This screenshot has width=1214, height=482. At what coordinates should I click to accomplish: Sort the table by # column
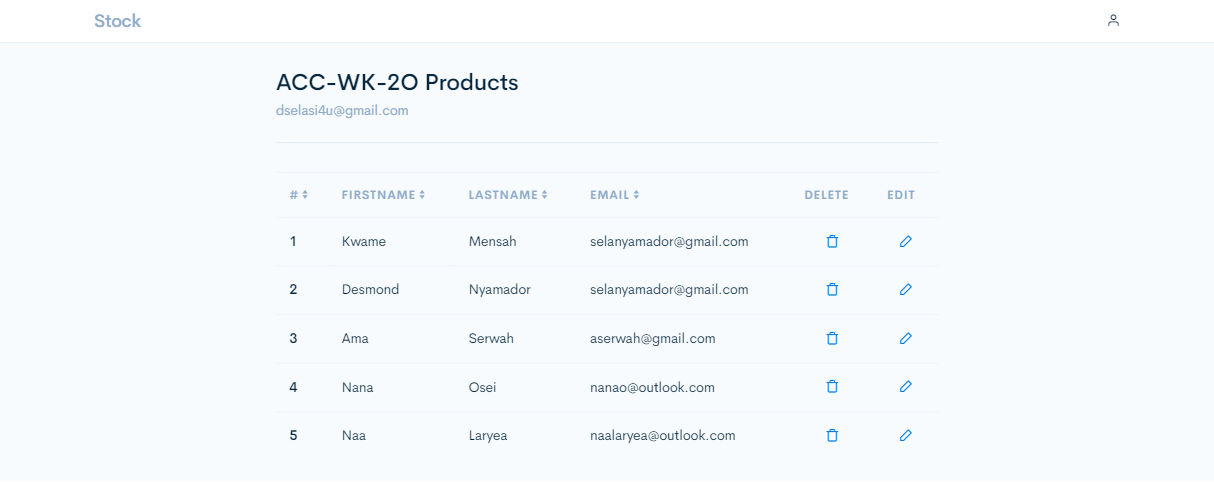pos(299,195)
